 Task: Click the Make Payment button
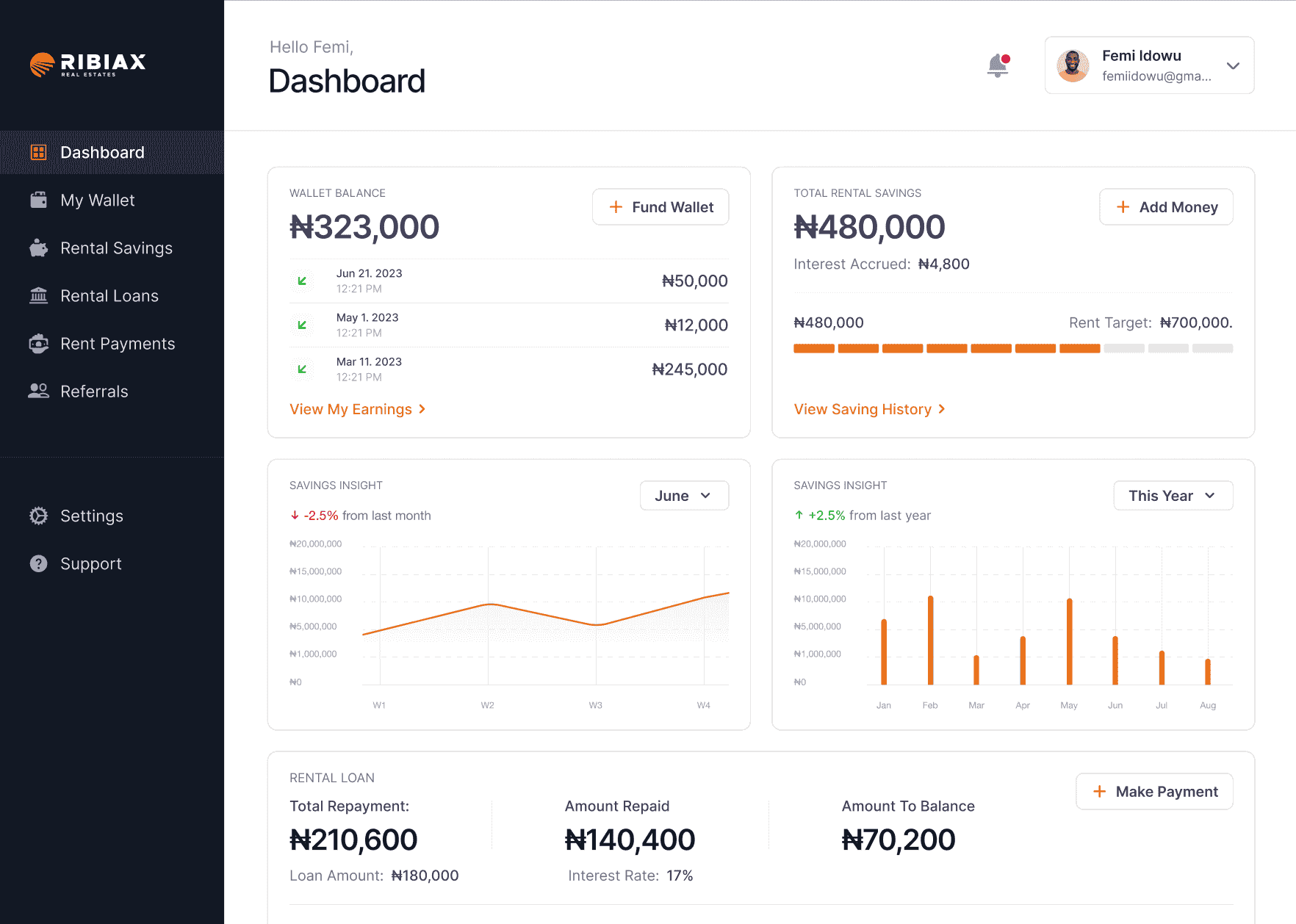click(1154, 791)
